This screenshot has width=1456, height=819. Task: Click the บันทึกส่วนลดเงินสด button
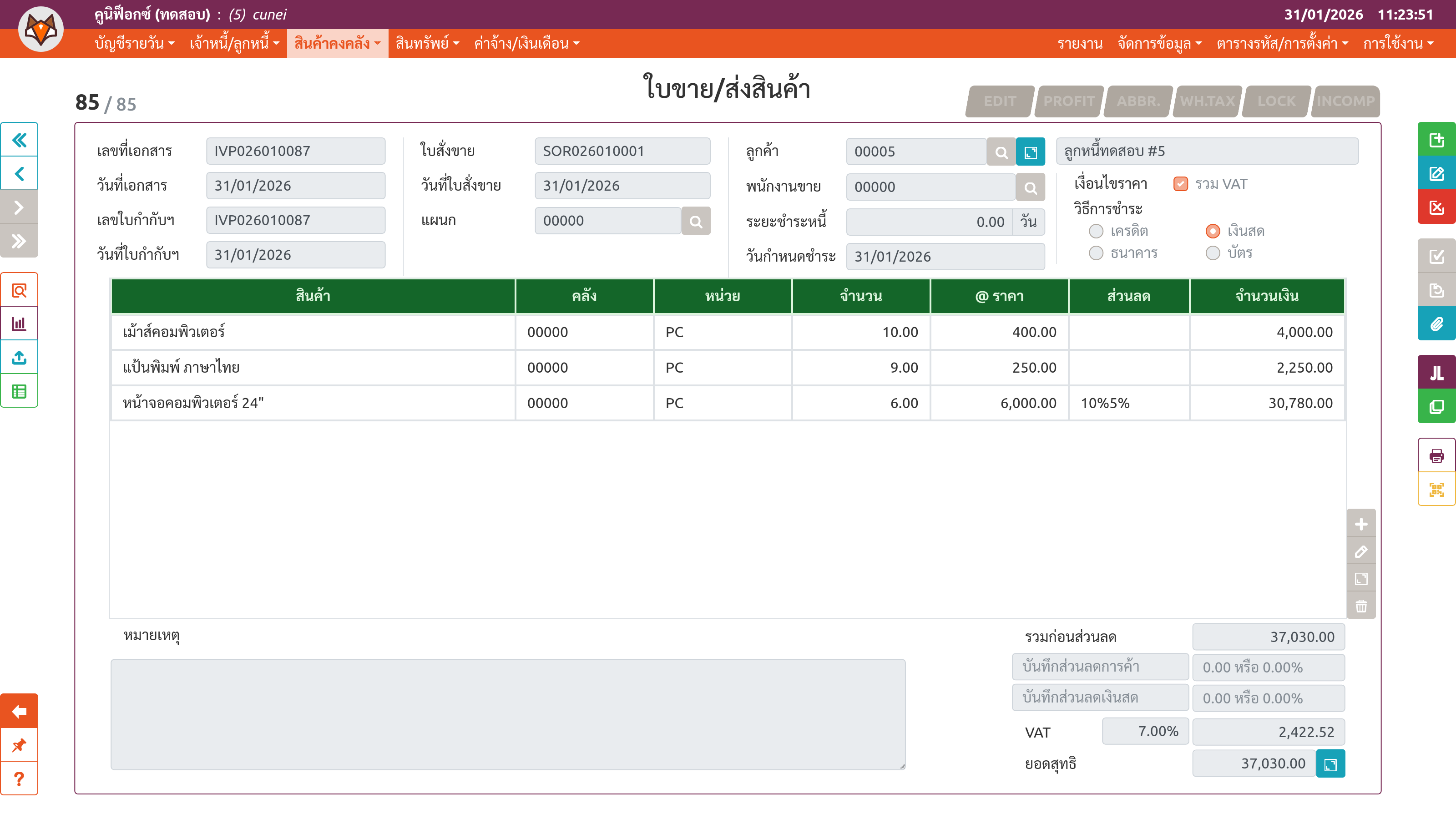click(x=1100, y=698)
